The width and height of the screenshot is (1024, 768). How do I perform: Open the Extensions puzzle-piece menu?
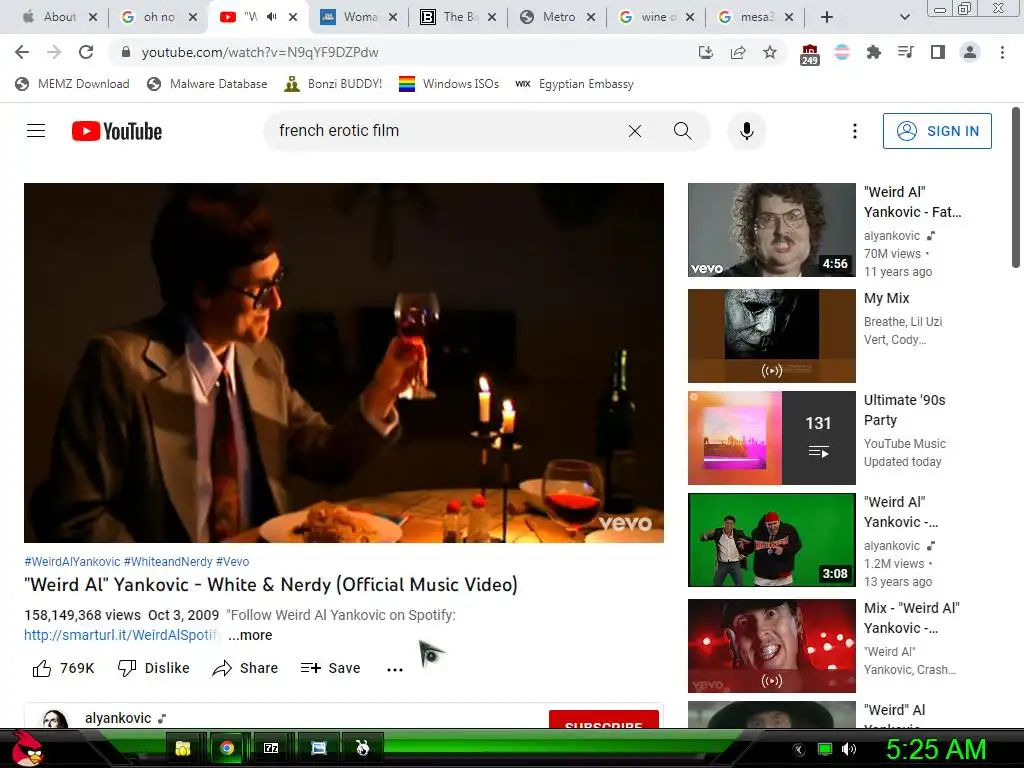[873, 52]
